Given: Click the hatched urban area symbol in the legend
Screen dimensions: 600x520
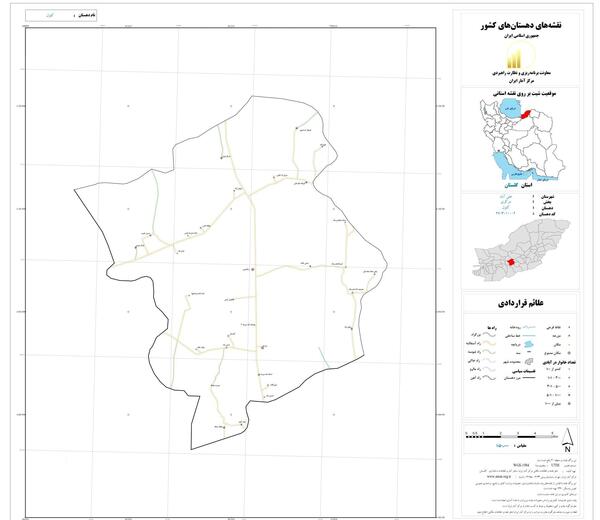Looking at the screenshot, I should [x=529, y=361].
